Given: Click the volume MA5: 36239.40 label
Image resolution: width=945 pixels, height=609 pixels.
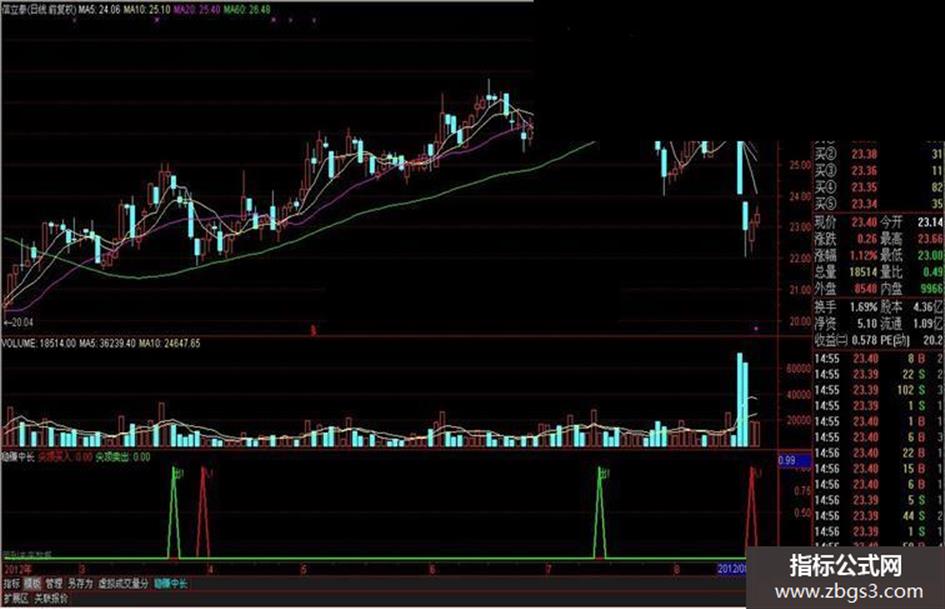Looking at the screenshot, I should pos(107,343).
